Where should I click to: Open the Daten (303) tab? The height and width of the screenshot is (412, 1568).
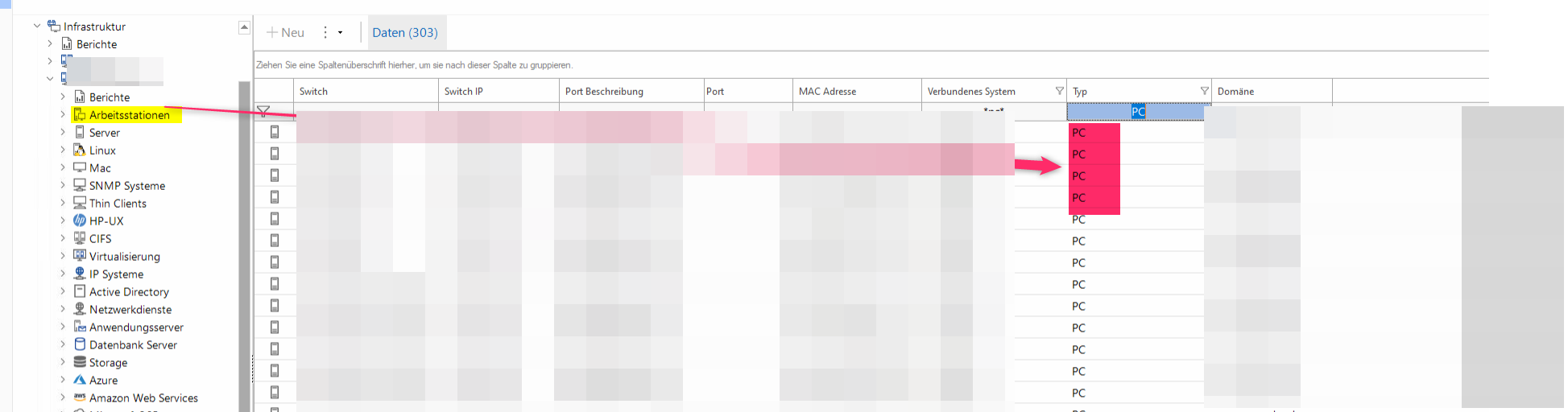click(405, 33)
